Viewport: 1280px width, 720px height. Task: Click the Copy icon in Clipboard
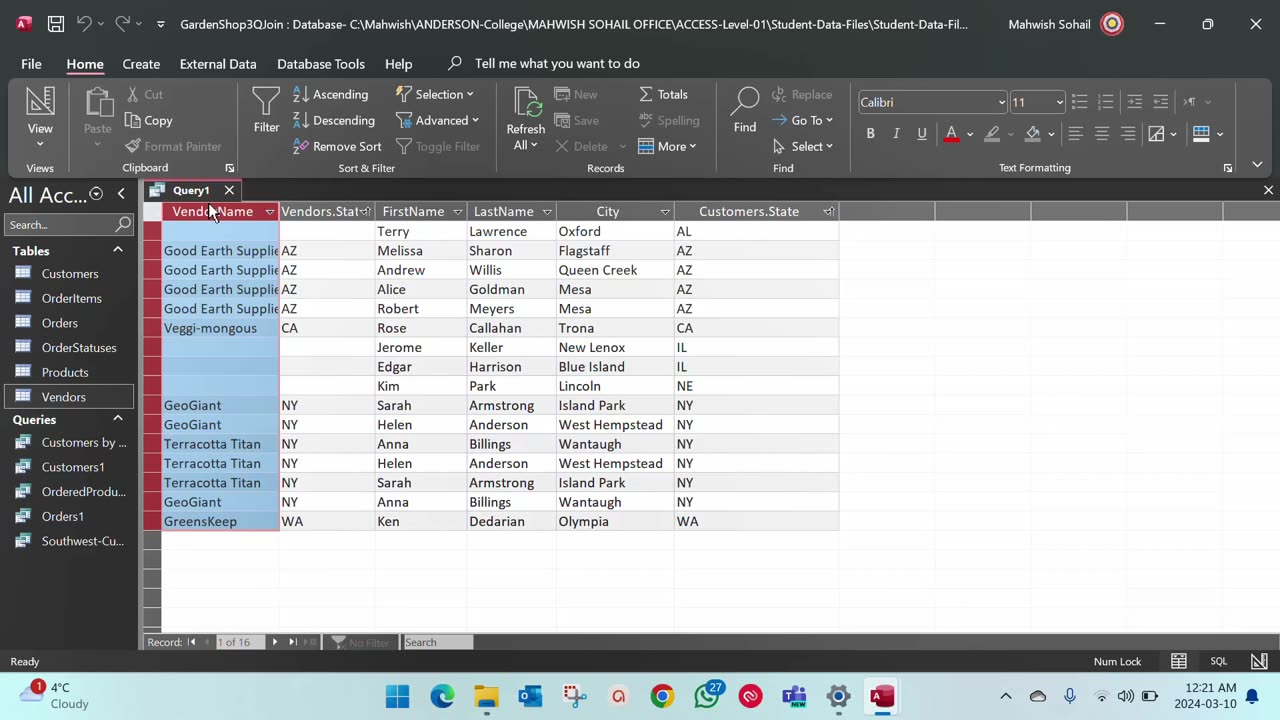click(x=134, y=120)
